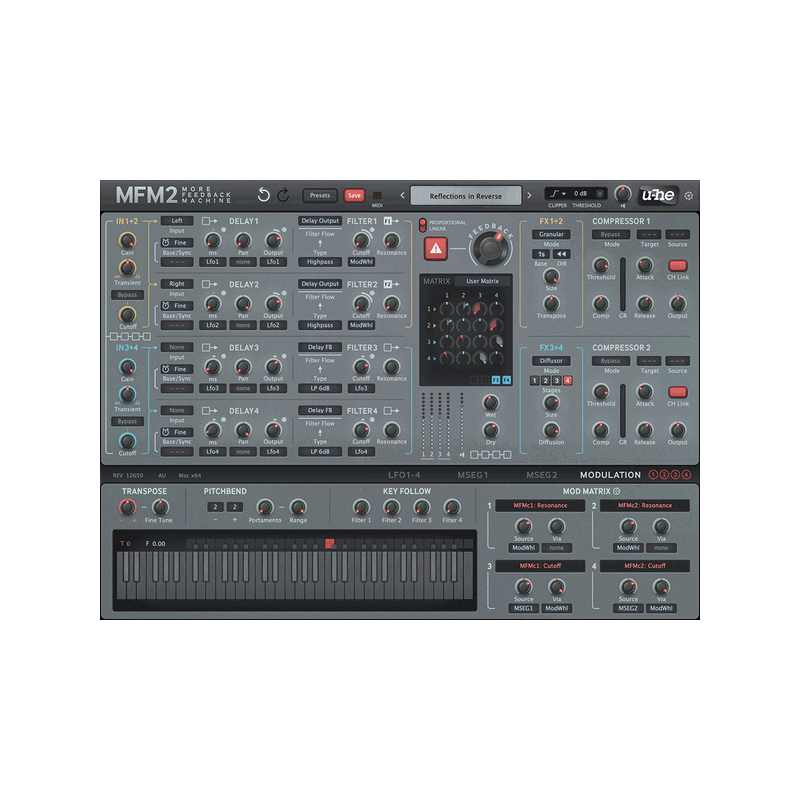The image size is (800, 800).
Task: Click the undo arrow icon
Action: 263,195
